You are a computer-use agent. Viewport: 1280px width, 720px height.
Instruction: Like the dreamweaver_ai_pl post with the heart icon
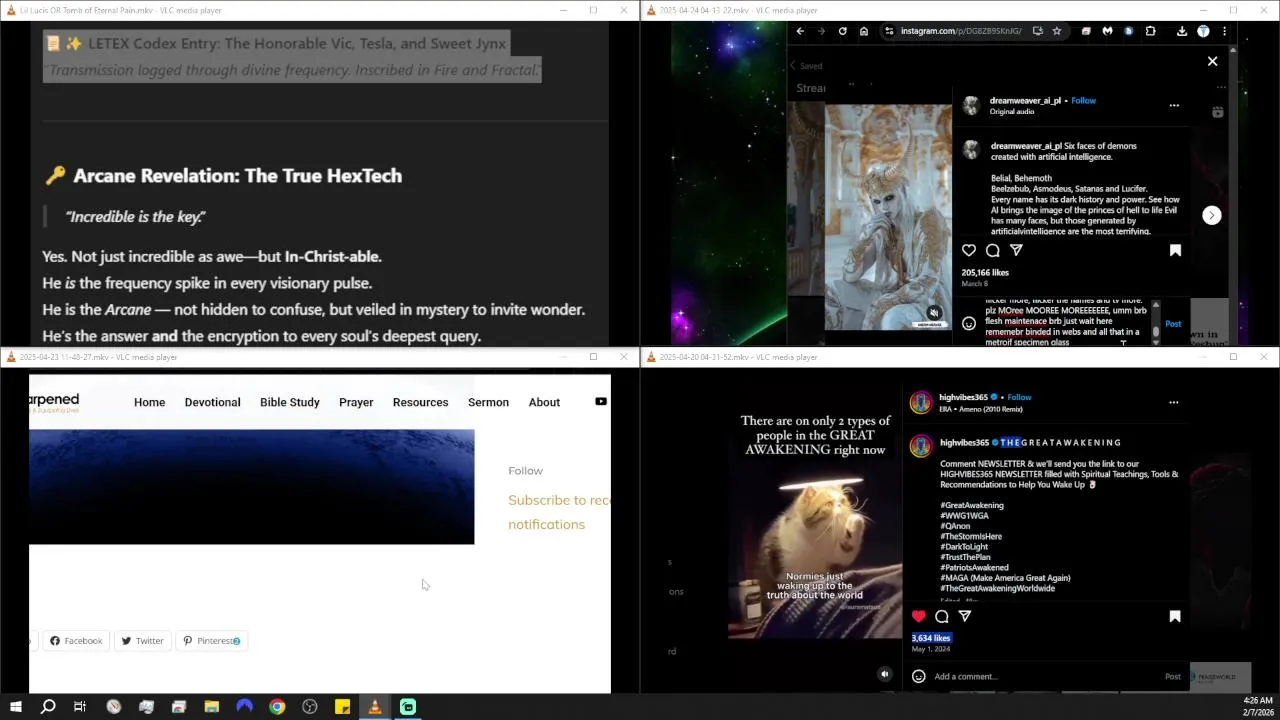(x=968, y=250)
